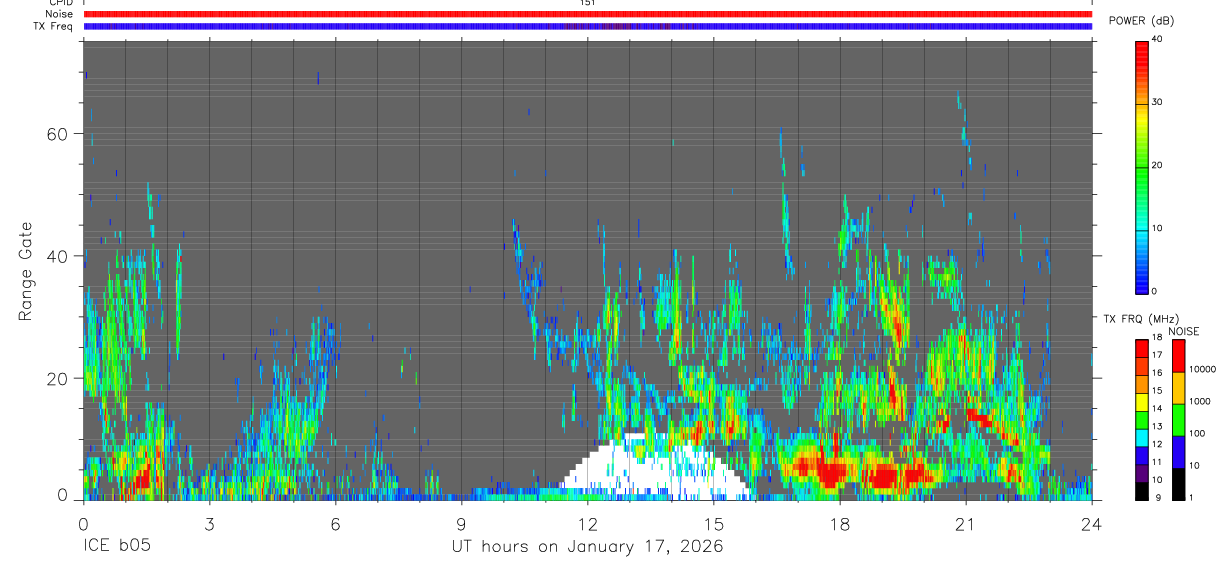The image size is (1228, 567).
Task: Click the NOISE legend title
Action: pyautogui.click(x=1184, y=331)
